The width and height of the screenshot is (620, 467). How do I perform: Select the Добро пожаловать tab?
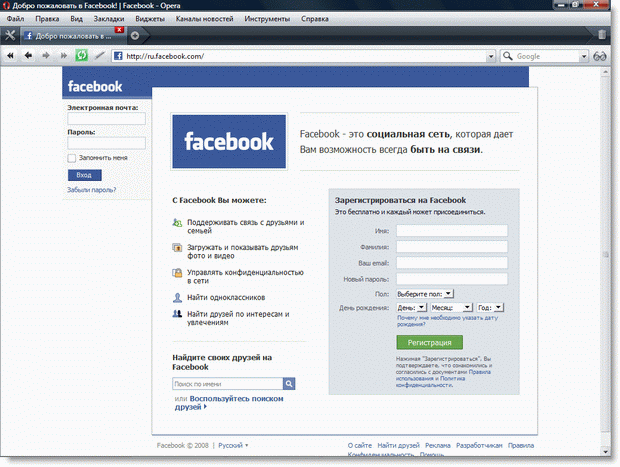(x=73, y=36)
